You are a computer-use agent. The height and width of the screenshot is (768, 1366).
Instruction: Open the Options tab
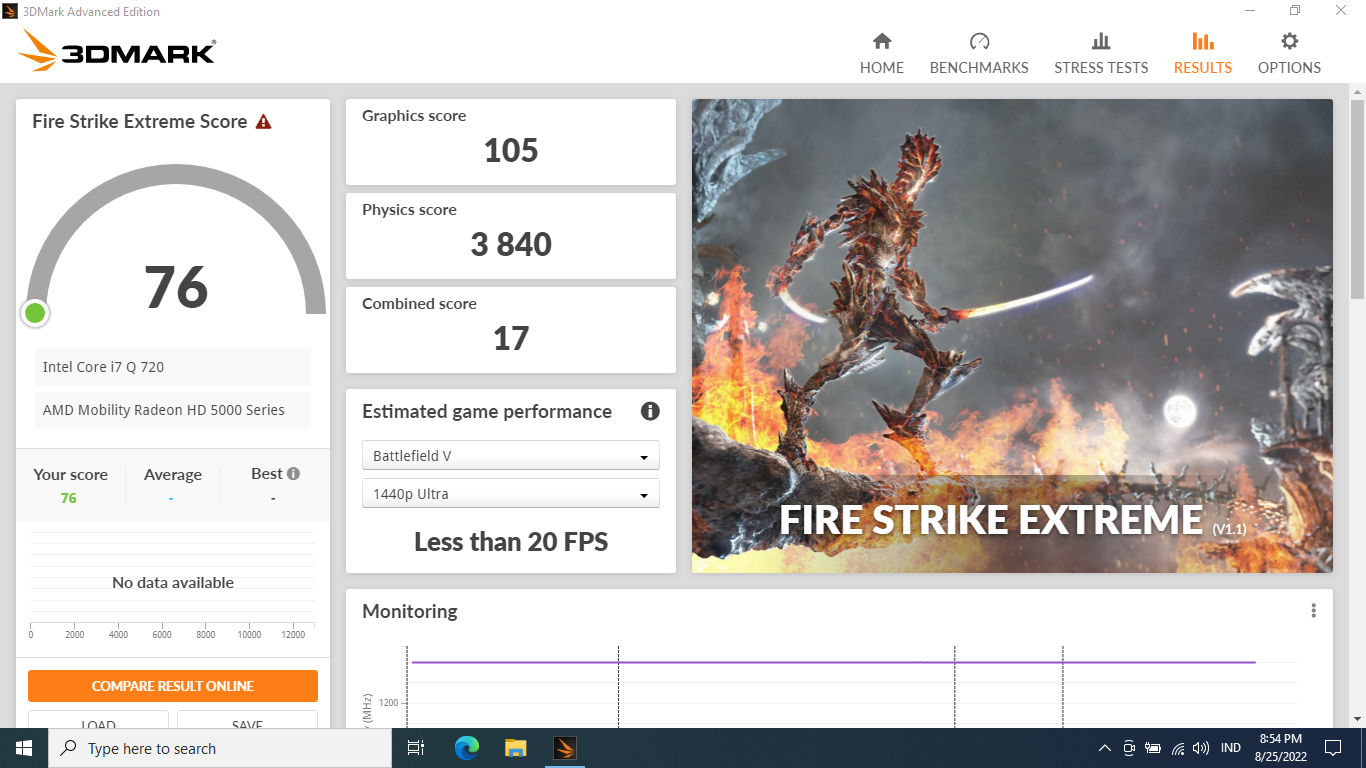click(x=1289, y=54)
